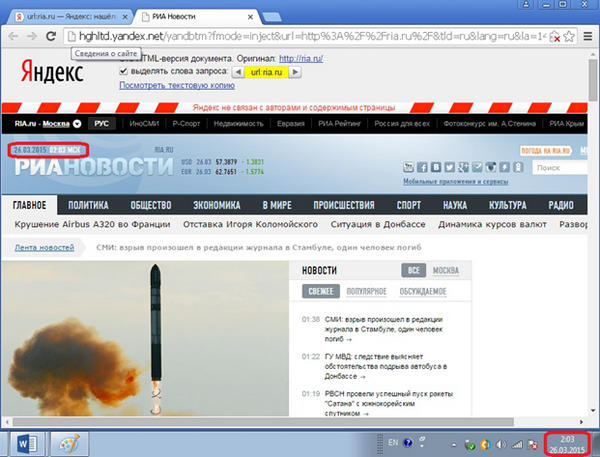The image size is (600, 457).
Task: Open 'Ситуация в Донбассе' topic
Action: (x=378, y=224)
